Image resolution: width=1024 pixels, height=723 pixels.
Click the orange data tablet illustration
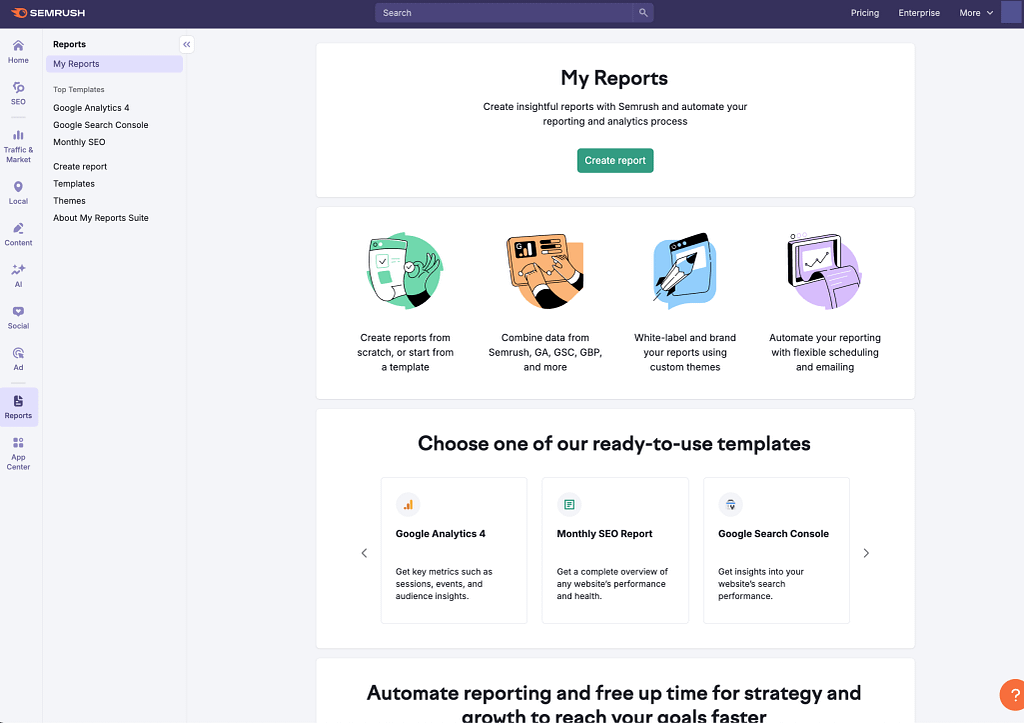click(x=545, y=270)
